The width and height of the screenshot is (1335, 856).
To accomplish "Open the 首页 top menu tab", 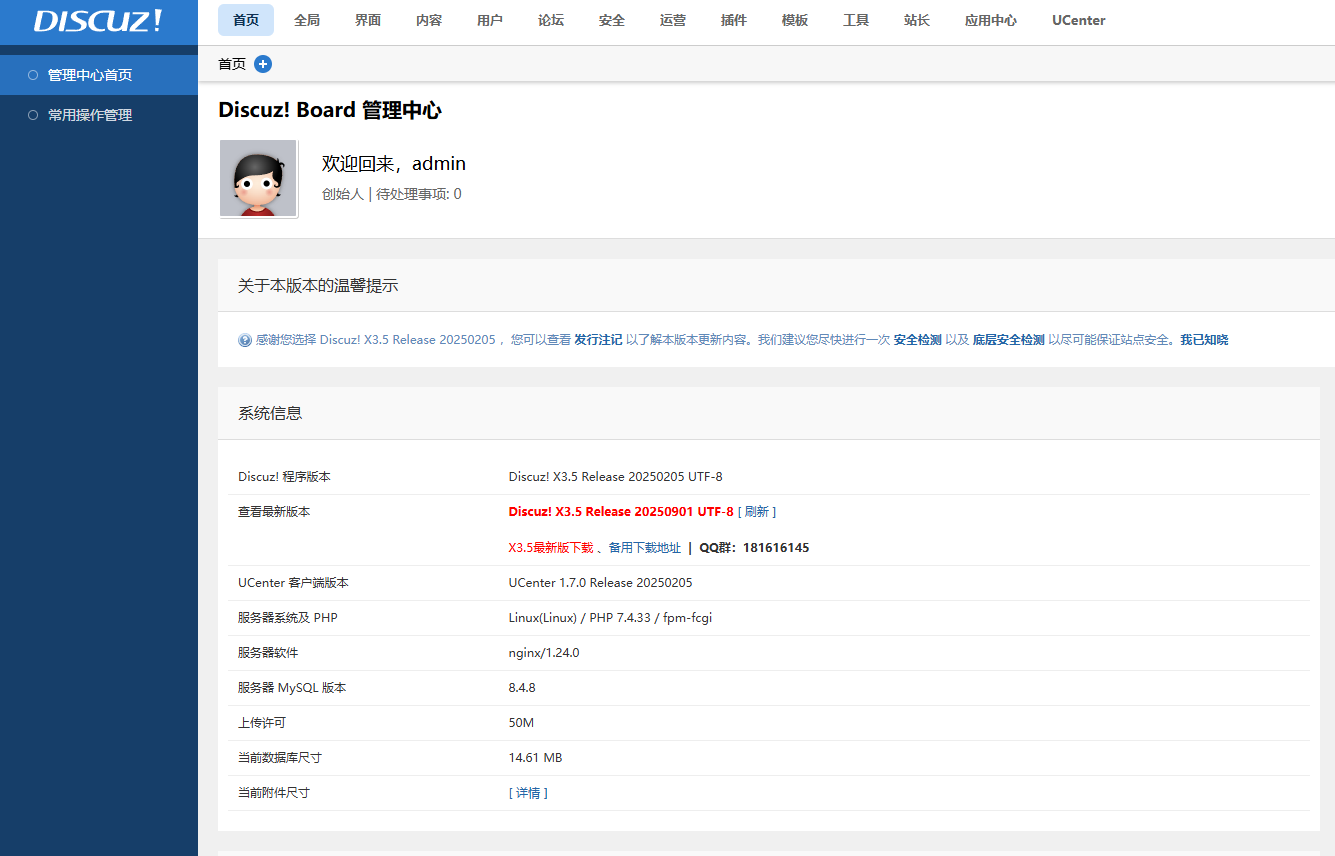I will [246, 20].
